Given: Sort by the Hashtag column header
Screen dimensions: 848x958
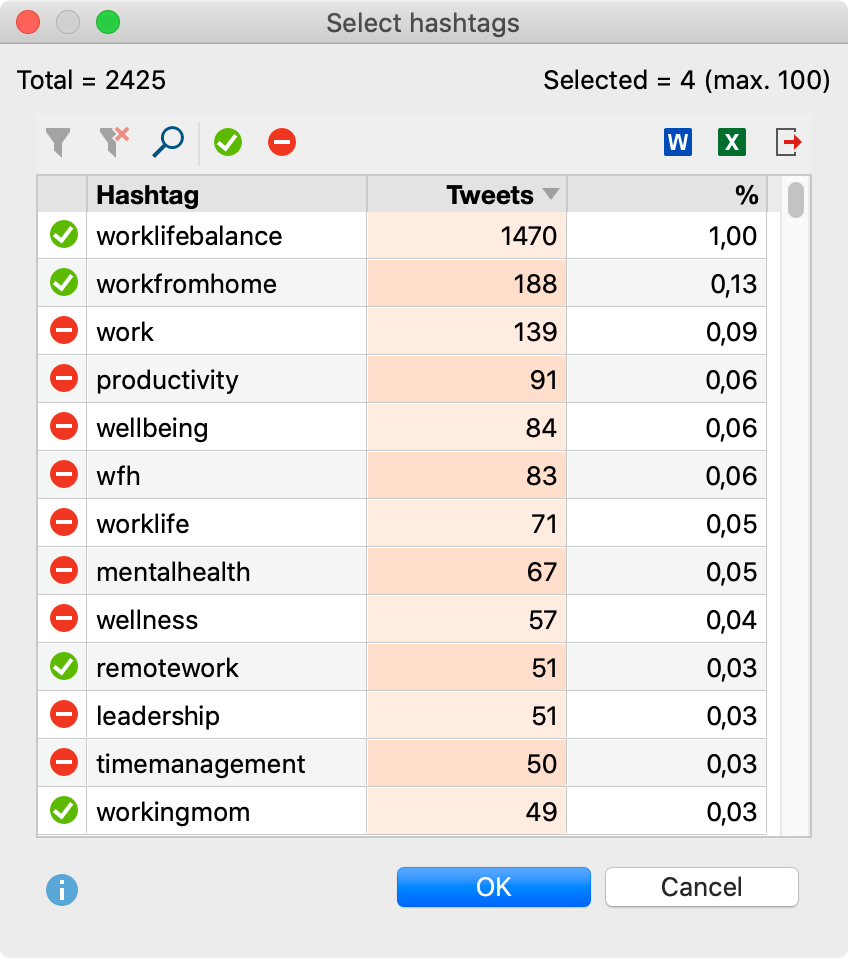Looking at the screenshot, I should click(226, 195).
